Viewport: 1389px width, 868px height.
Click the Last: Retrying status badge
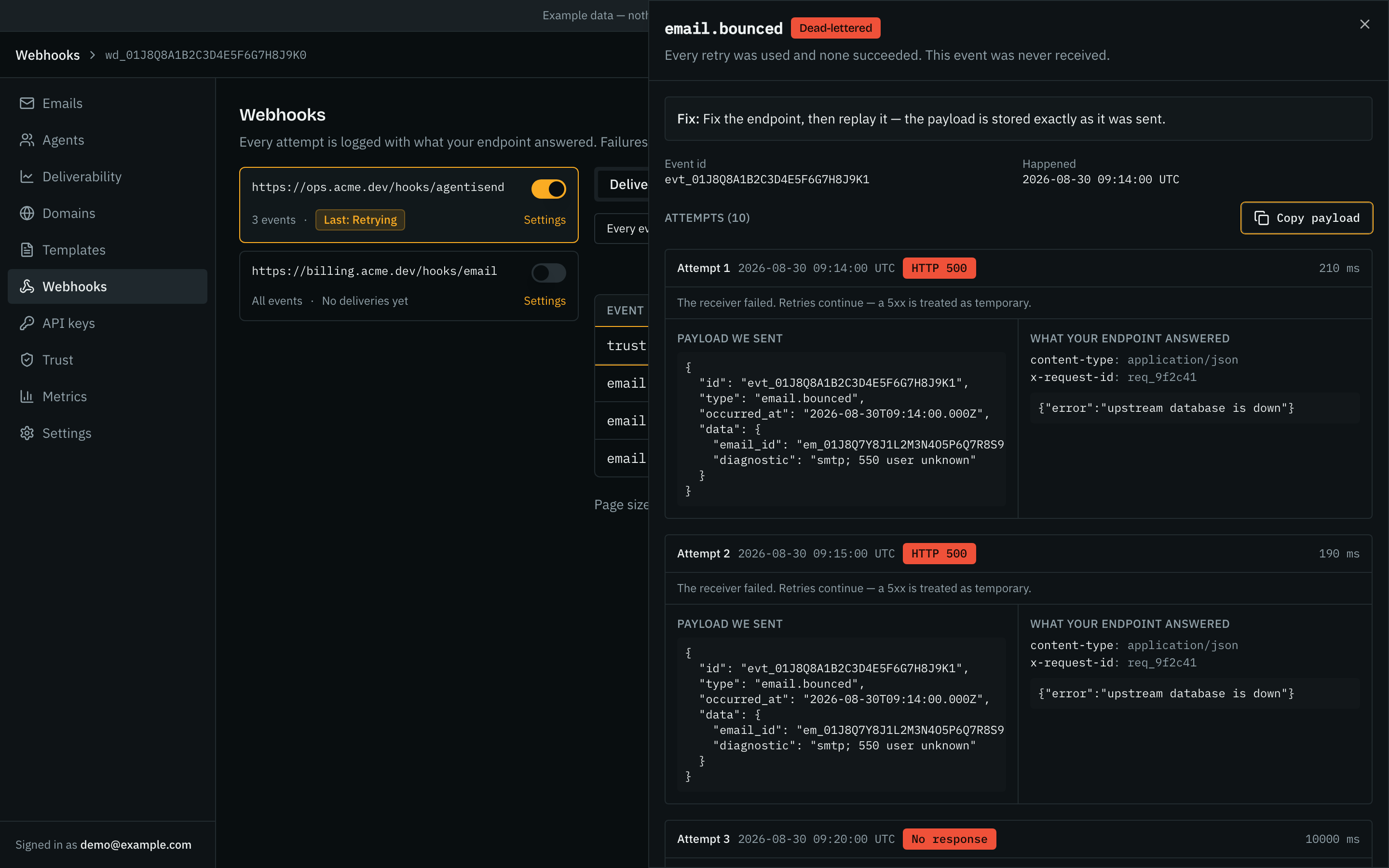(x=360, y=220)
